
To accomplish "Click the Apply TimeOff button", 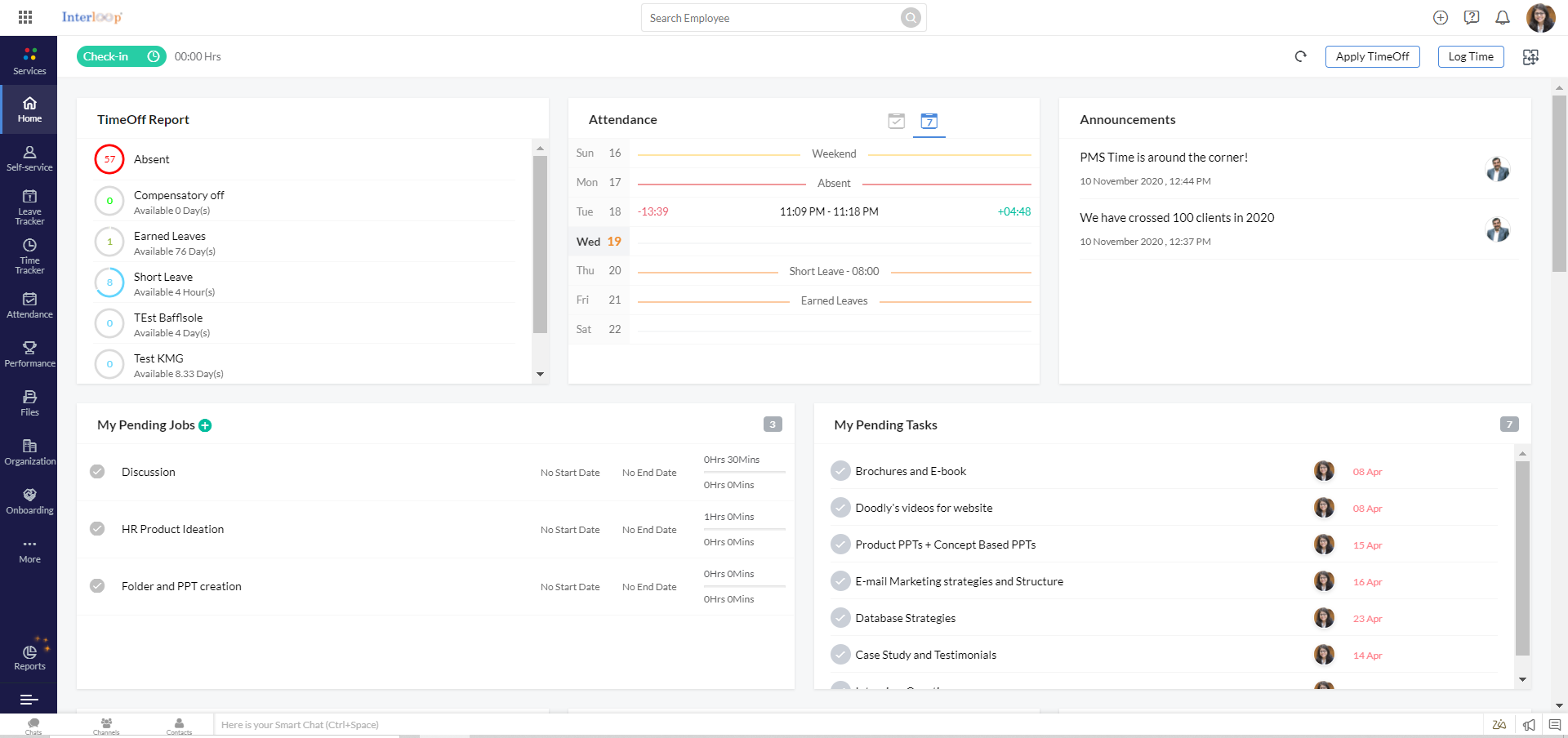I will (x=1372, y=56).
